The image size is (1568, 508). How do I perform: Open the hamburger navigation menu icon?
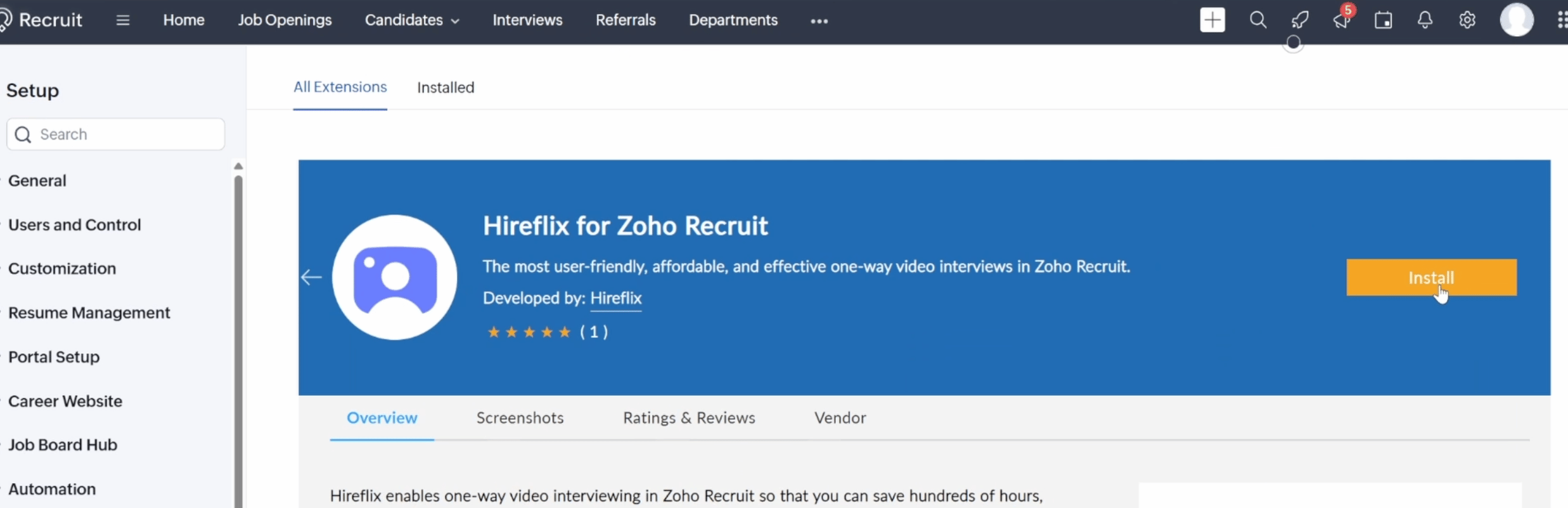[123, 20]
